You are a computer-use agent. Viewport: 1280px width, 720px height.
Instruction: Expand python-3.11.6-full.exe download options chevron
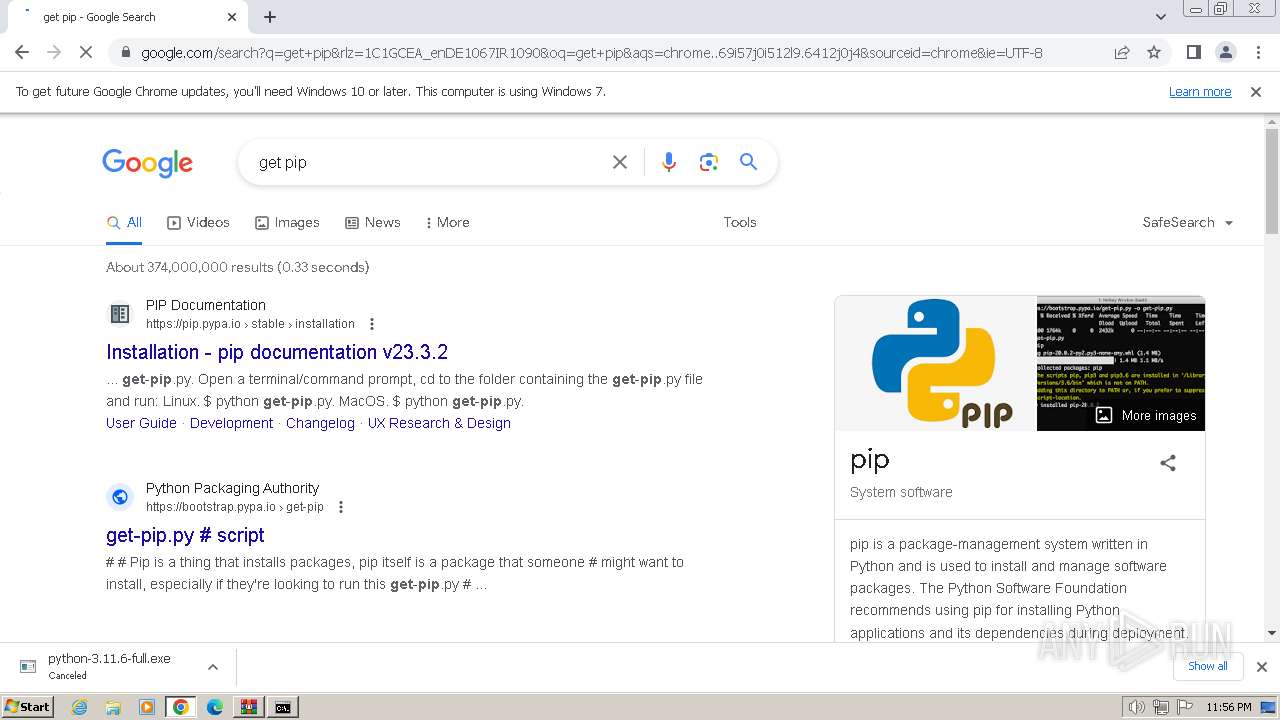212,667
